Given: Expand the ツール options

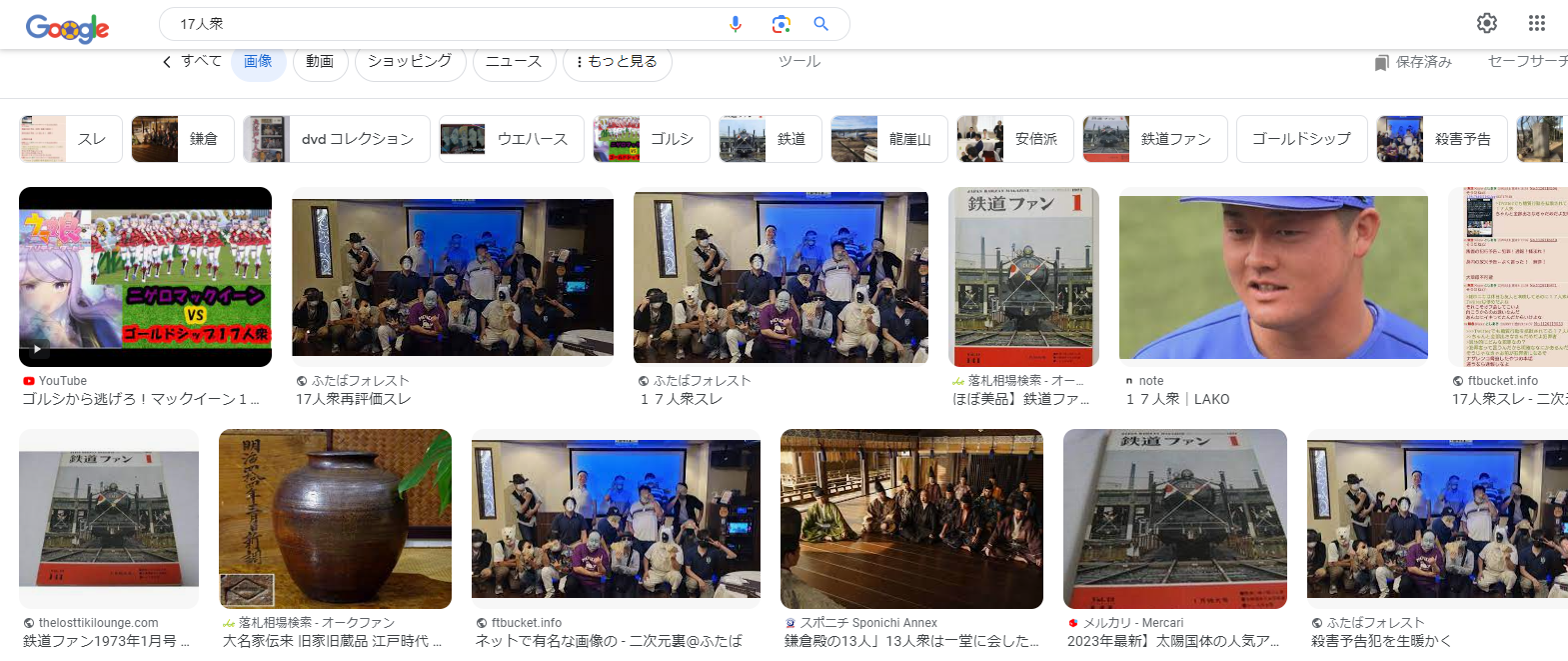Looking at the screenshot, I should coord(799,62).
